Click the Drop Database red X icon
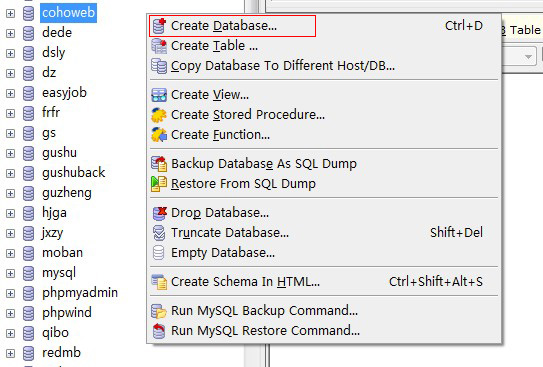The image size is (543, 367). tap(159, 213)
